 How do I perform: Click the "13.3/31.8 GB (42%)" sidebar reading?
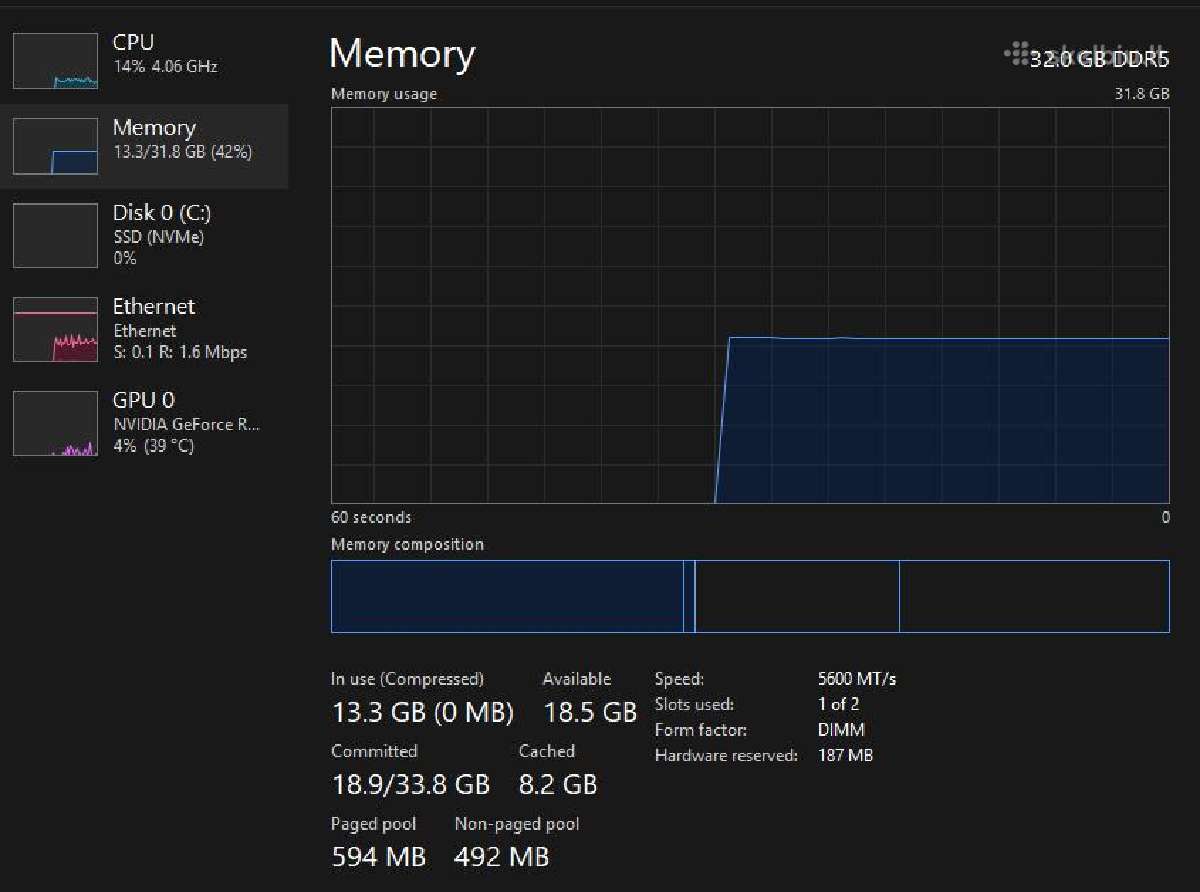pos(182,152)
